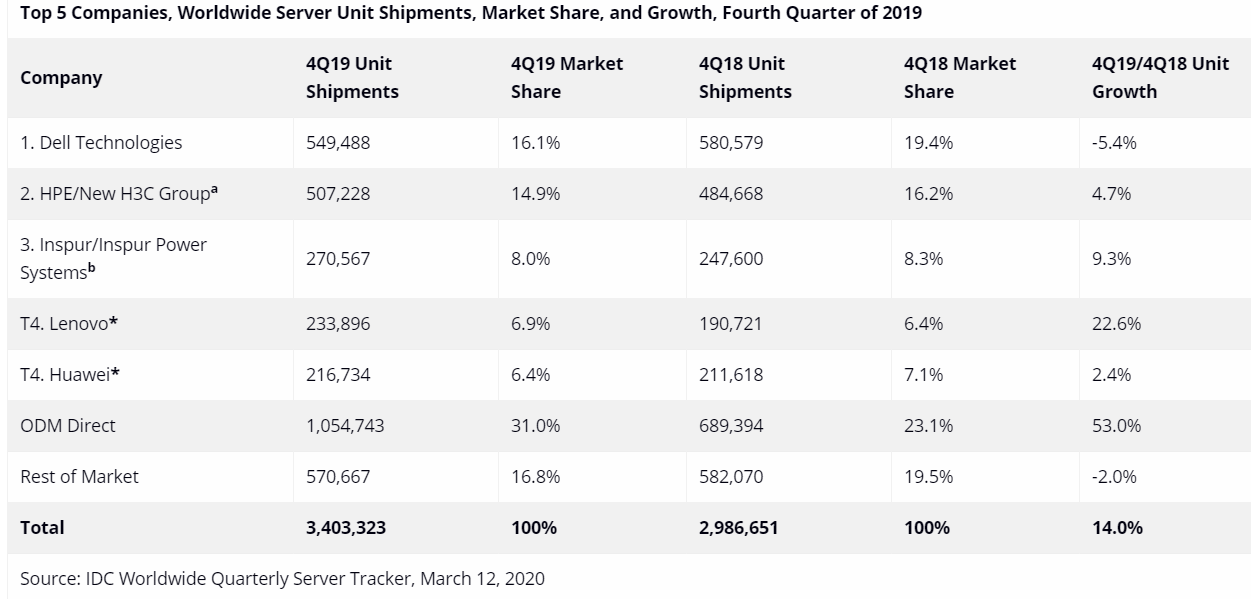1251x599 pixels.
Task: Click the Company column header
Action: (61, 78)
